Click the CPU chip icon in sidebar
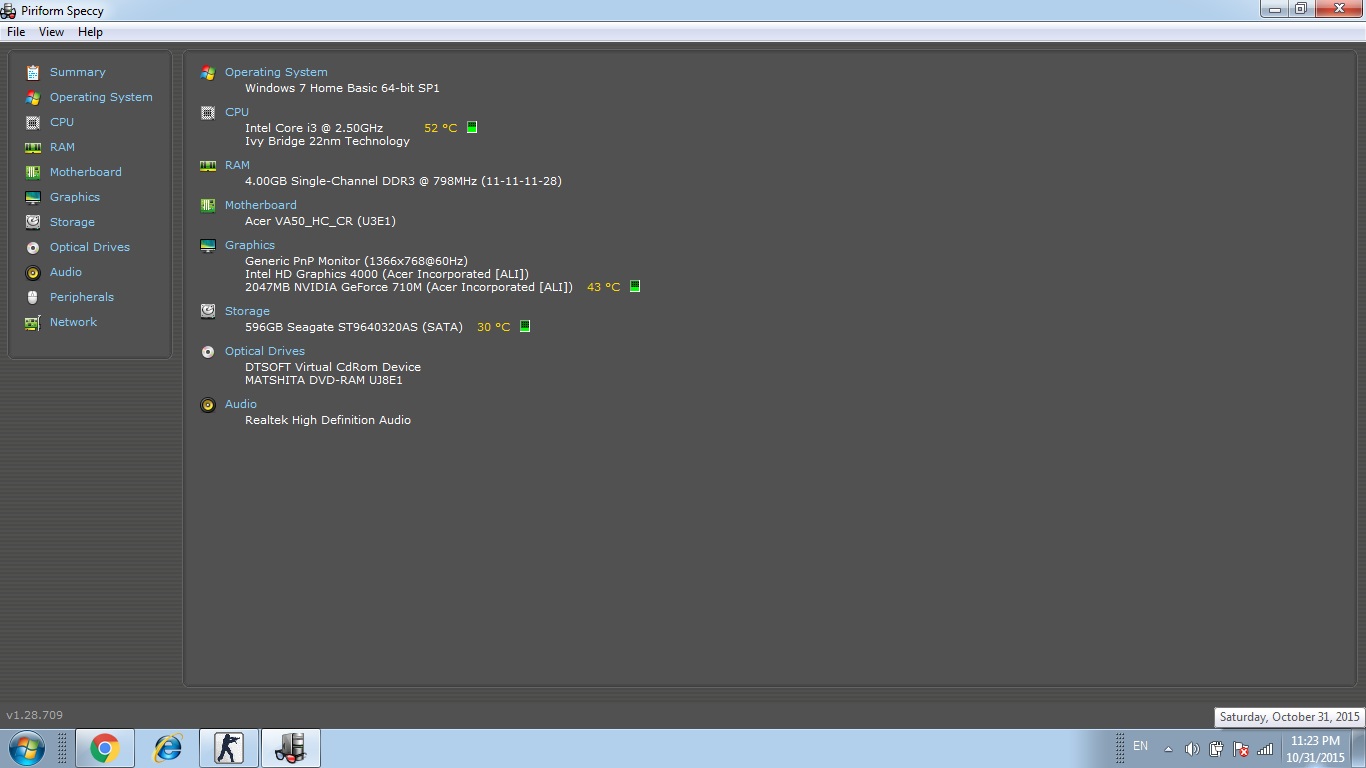This screenshot has width=1366, height=768. 33,122
